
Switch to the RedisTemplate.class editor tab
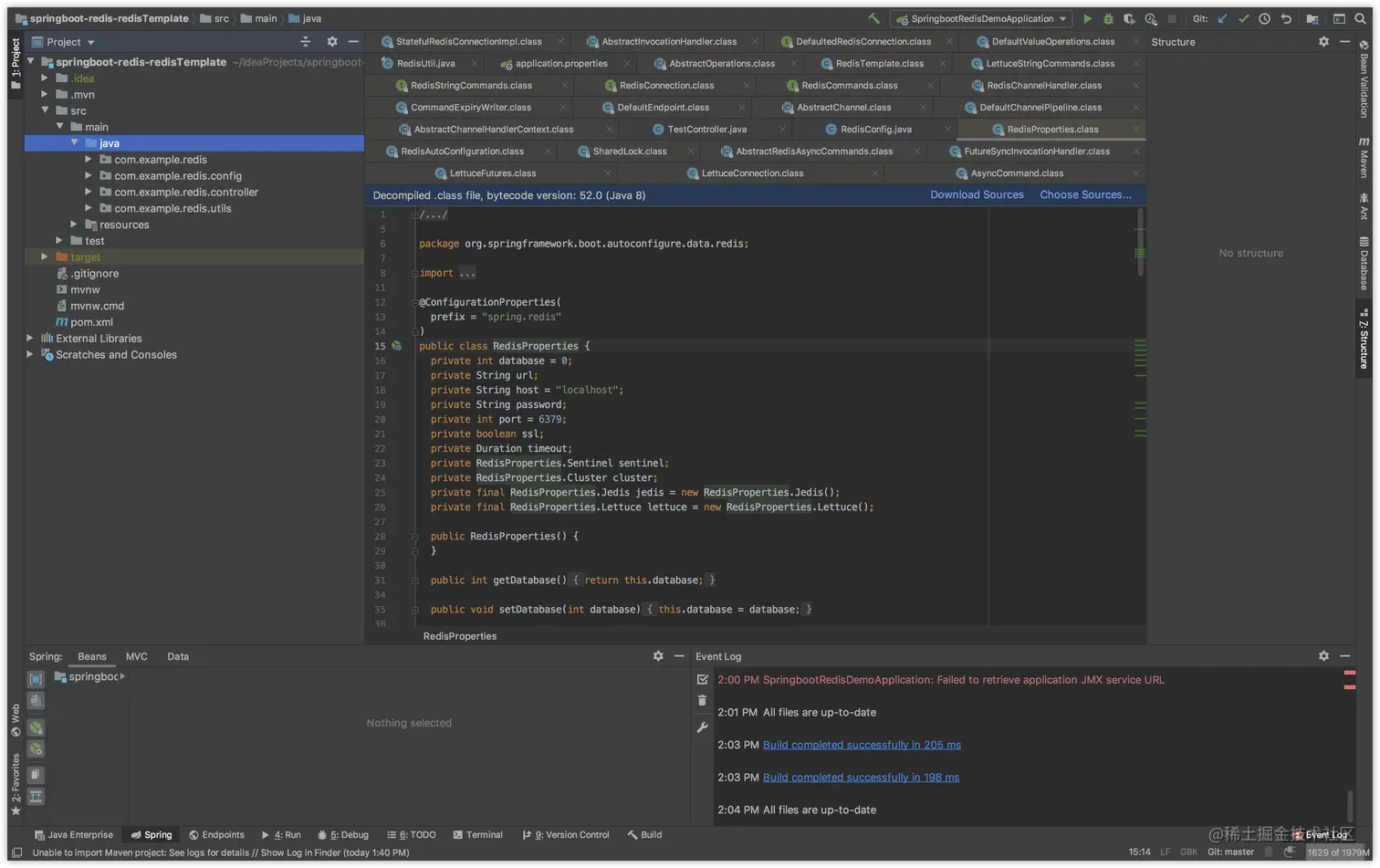879,64
